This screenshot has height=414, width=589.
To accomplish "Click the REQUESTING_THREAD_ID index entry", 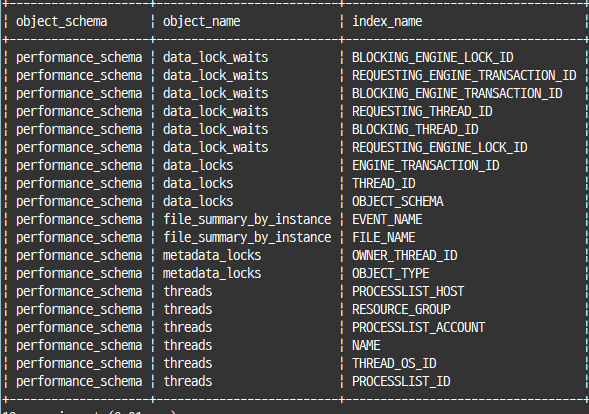I will 422,112.
